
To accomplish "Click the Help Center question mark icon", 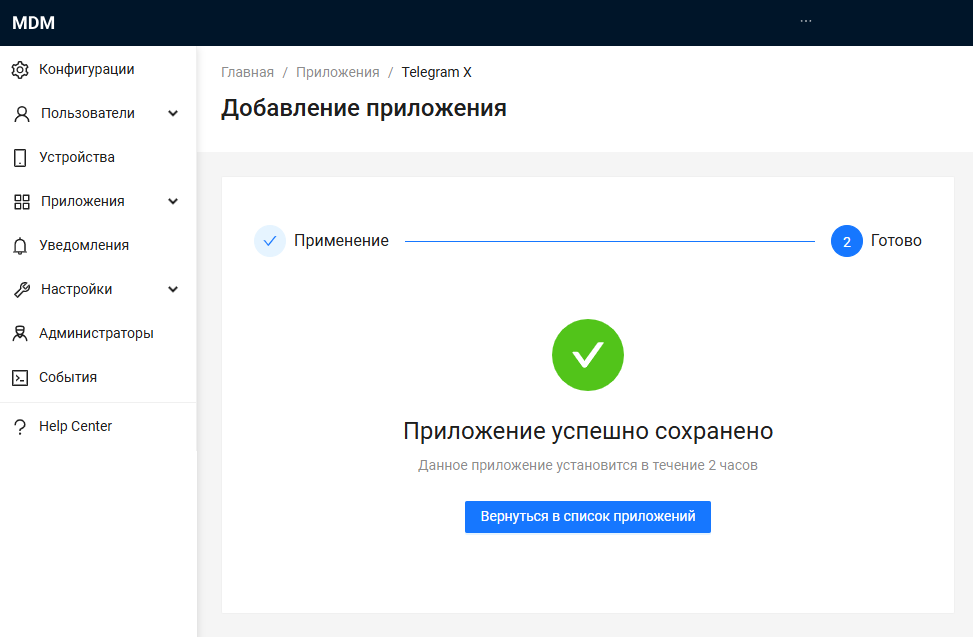I will pos(20,427).
